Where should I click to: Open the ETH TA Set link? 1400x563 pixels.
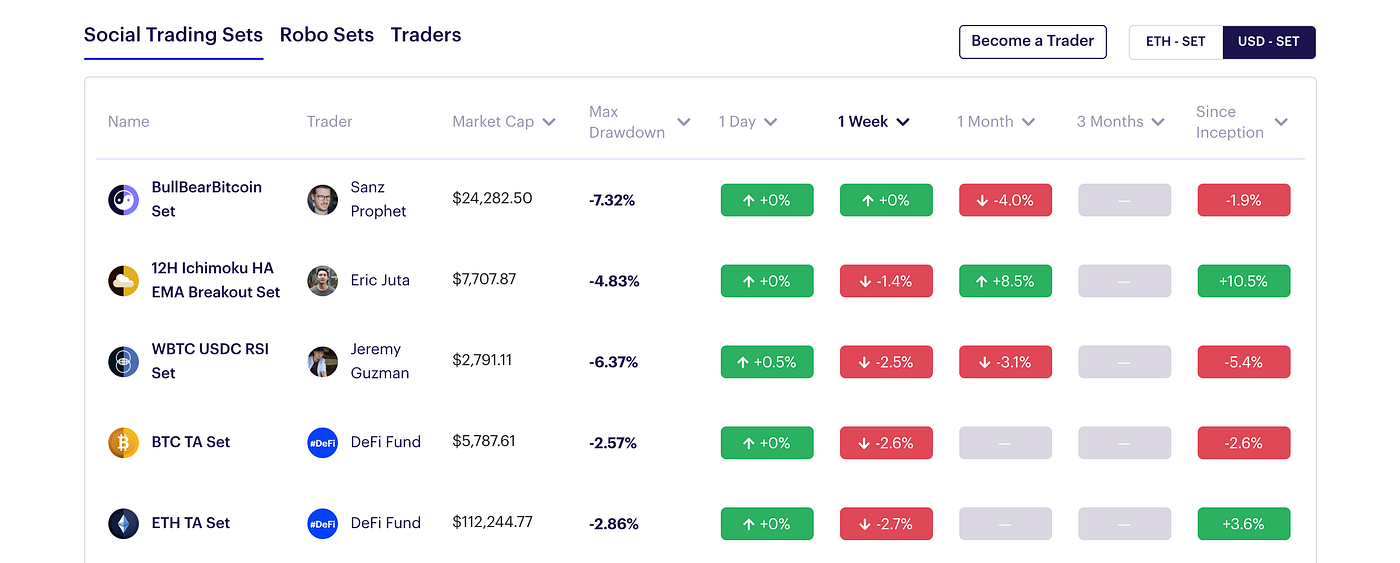coord(191,523)
